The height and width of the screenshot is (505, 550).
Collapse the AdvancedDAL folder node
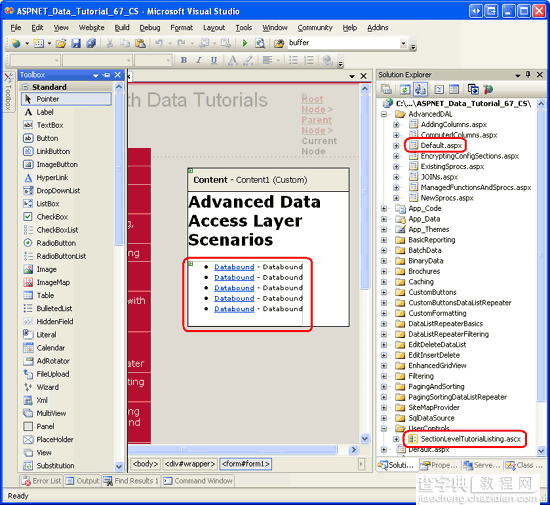pyautogui.click(x=384, y=114)
